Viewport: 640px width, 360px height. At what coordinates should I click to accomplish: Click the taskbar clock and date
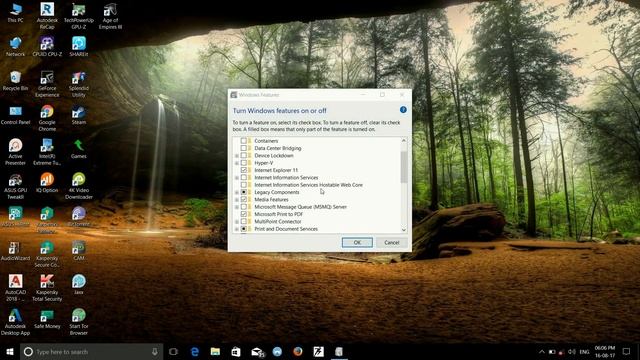point(604,351)
